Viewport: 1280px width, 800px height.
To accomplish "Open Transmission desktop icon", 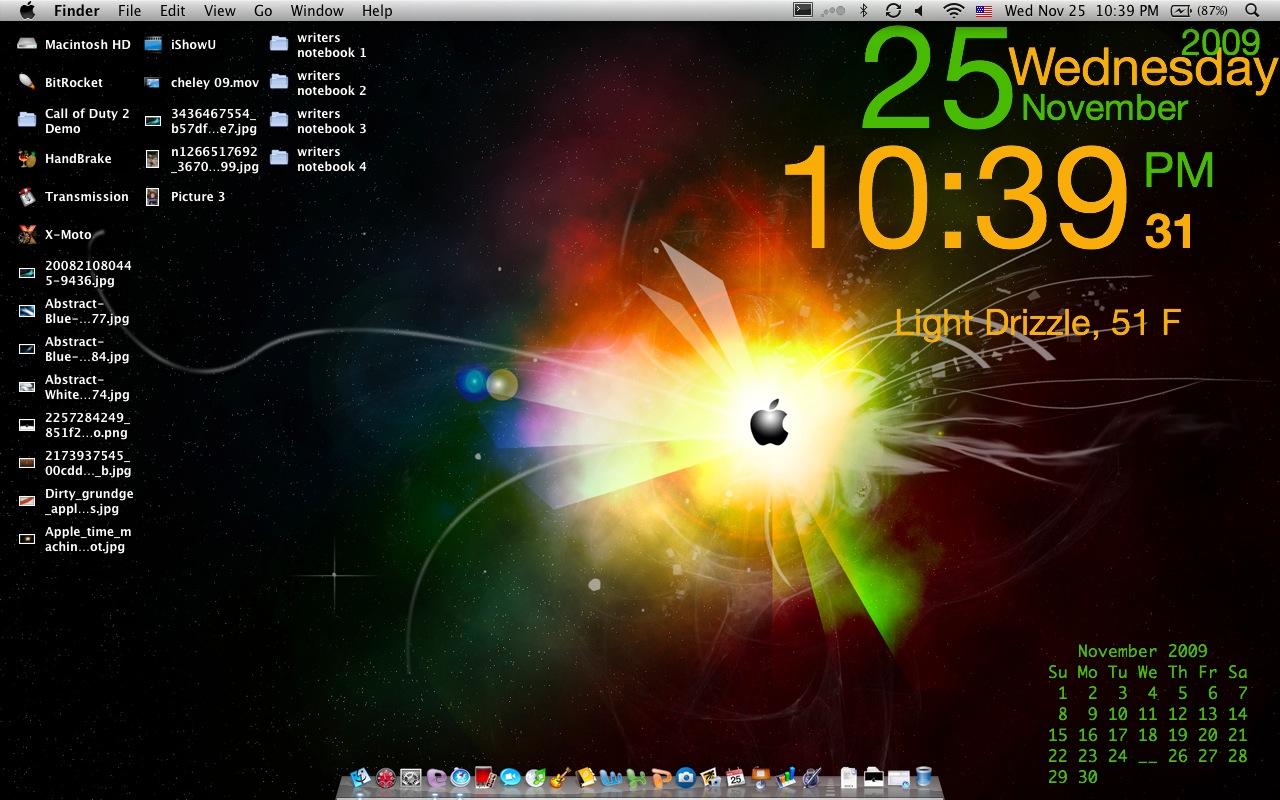I will 27,197.
